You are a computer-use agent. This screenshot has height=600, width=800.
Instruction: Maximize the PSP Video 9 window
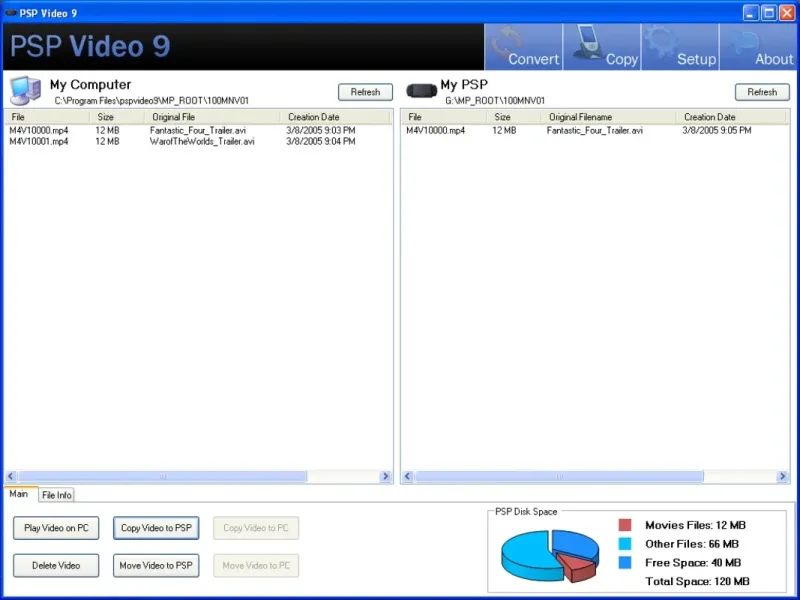[769, 13]
